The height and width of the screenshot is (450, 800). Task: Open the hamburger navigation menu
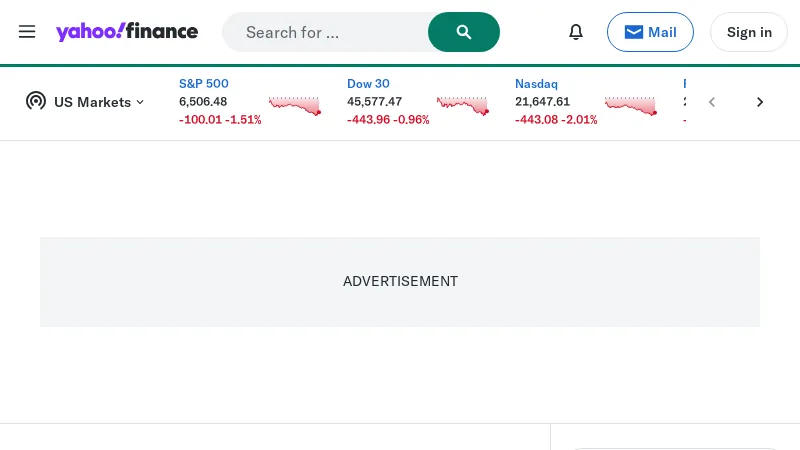(x=27, y=32)
